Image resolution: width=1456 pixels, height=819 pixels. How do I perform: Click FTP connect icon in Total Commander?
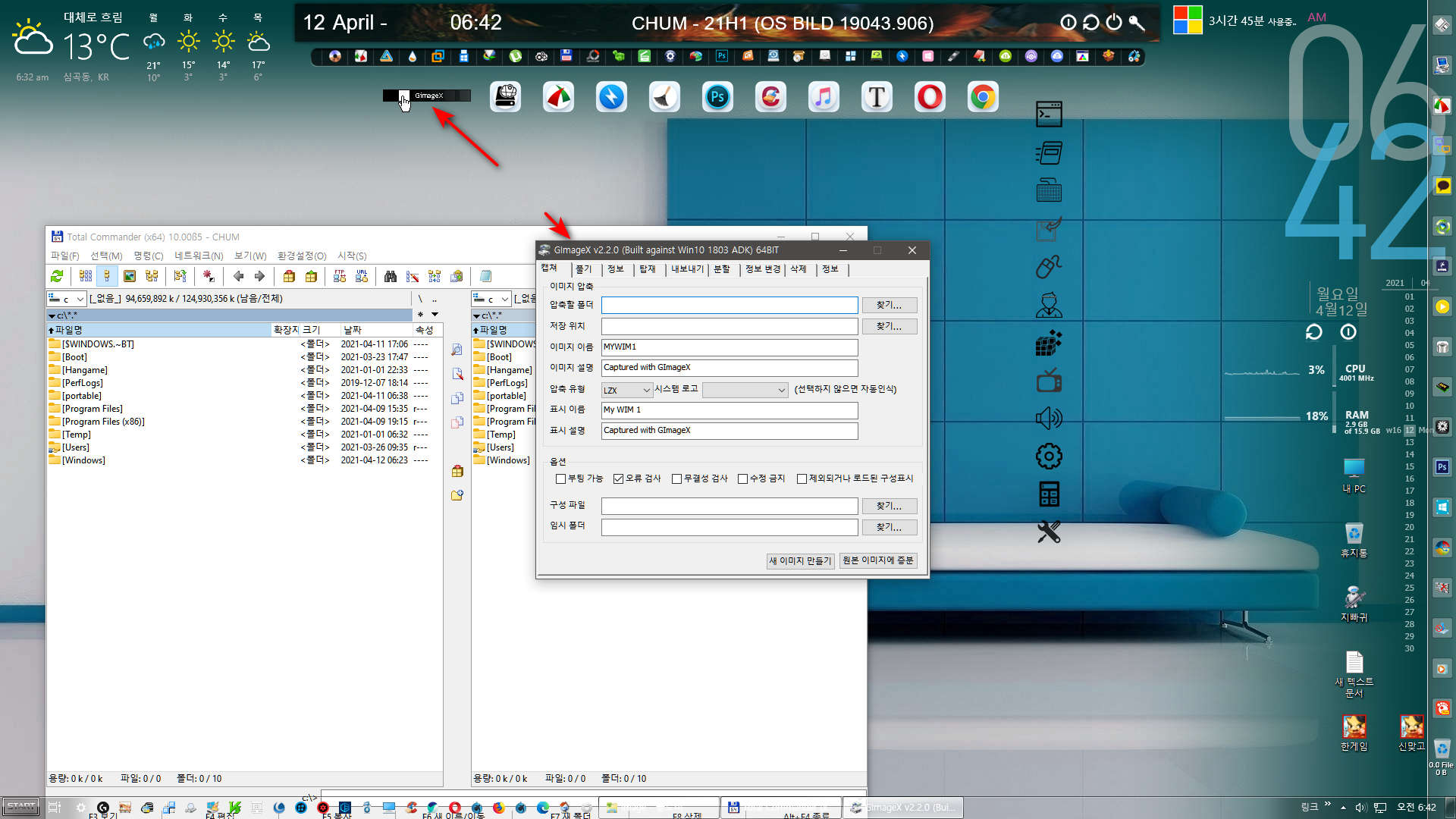[x=340, y=276]
